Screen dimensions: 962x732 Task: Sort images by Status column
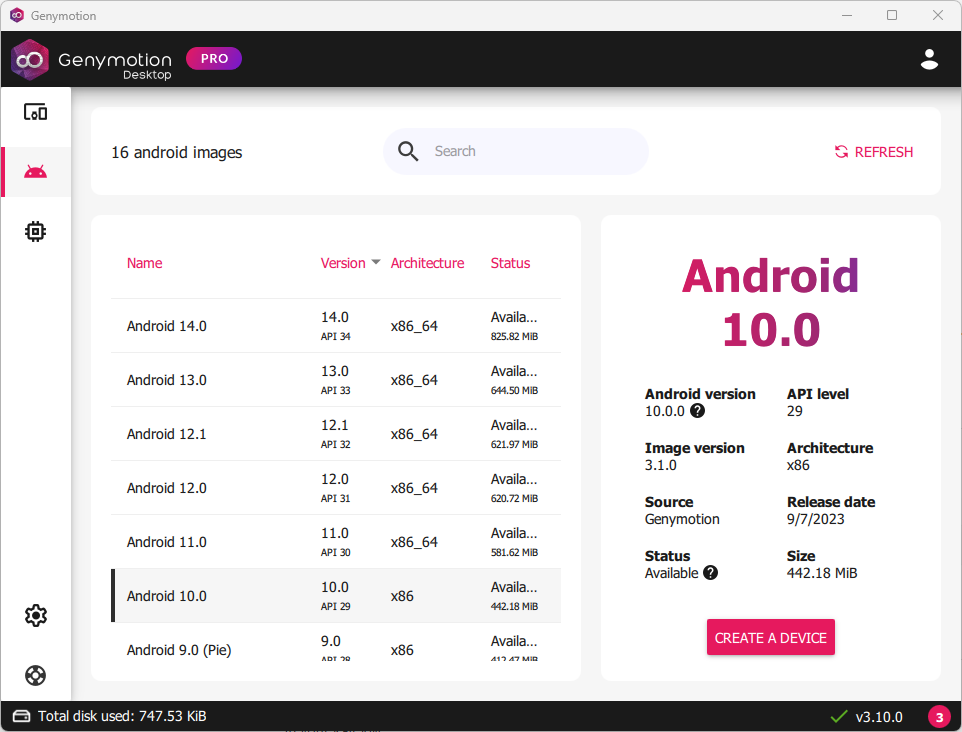510,263
